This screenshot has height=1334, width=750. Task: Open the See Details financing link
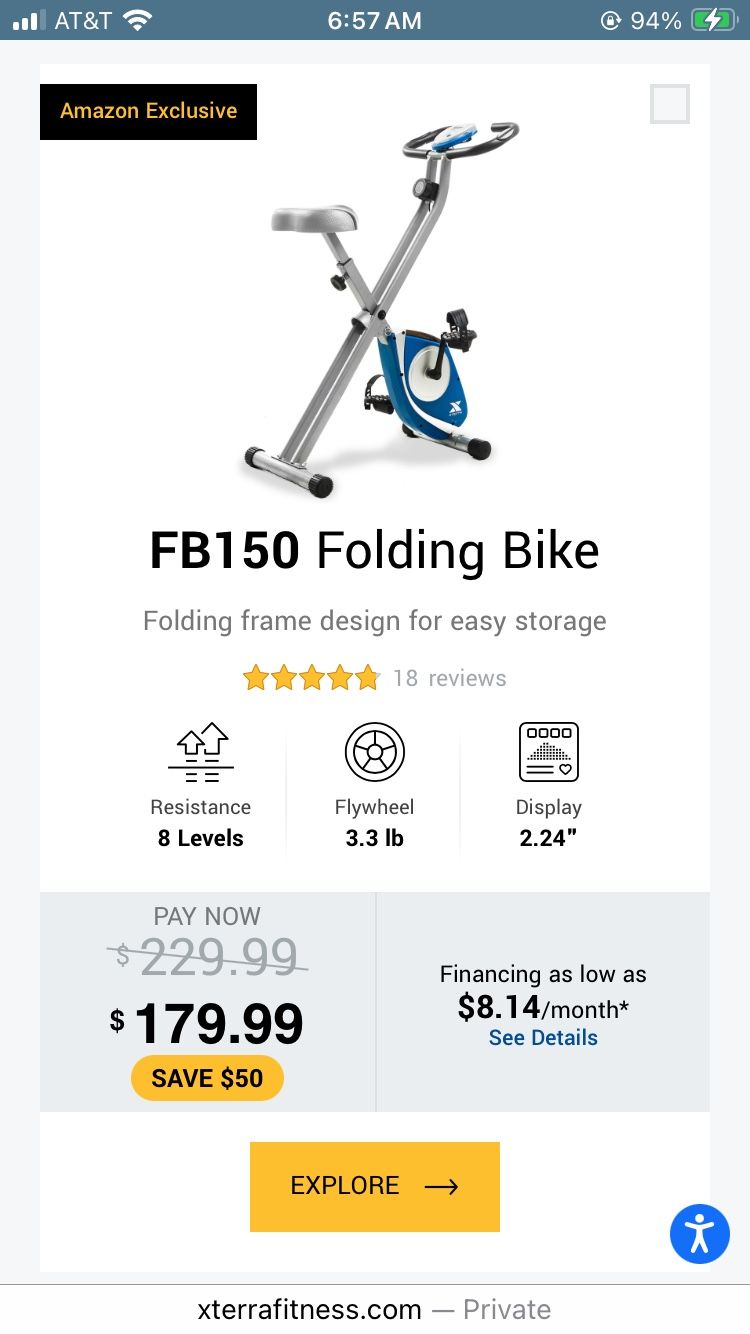pos(543,1037)
